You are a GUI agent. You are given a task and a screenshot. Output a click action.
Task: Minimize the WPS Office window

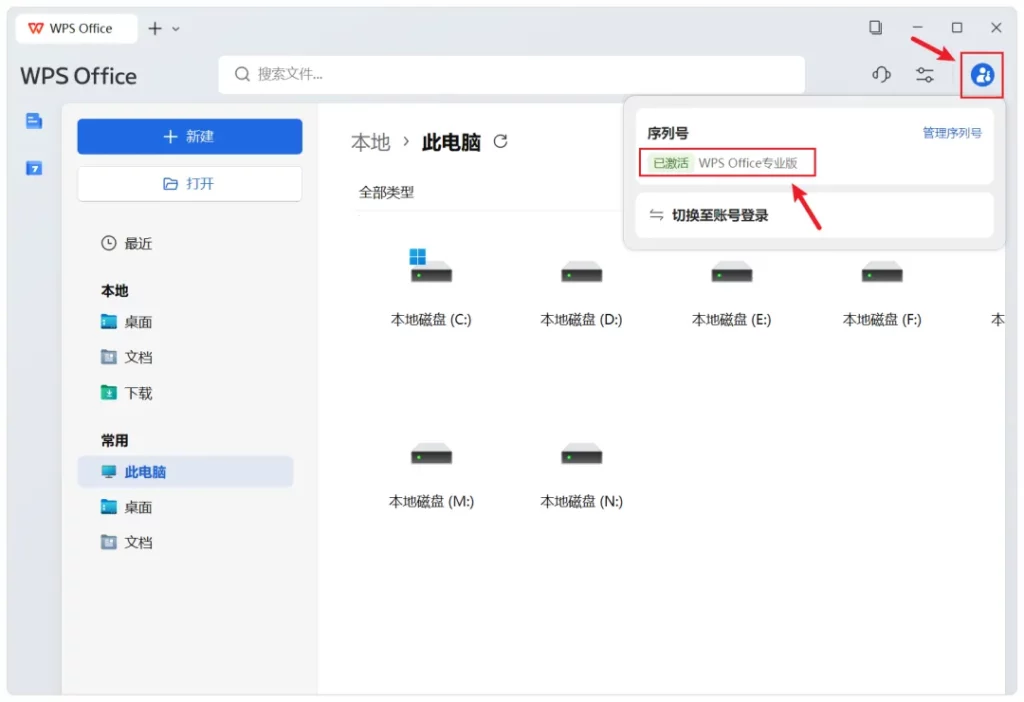click(917, 27)
